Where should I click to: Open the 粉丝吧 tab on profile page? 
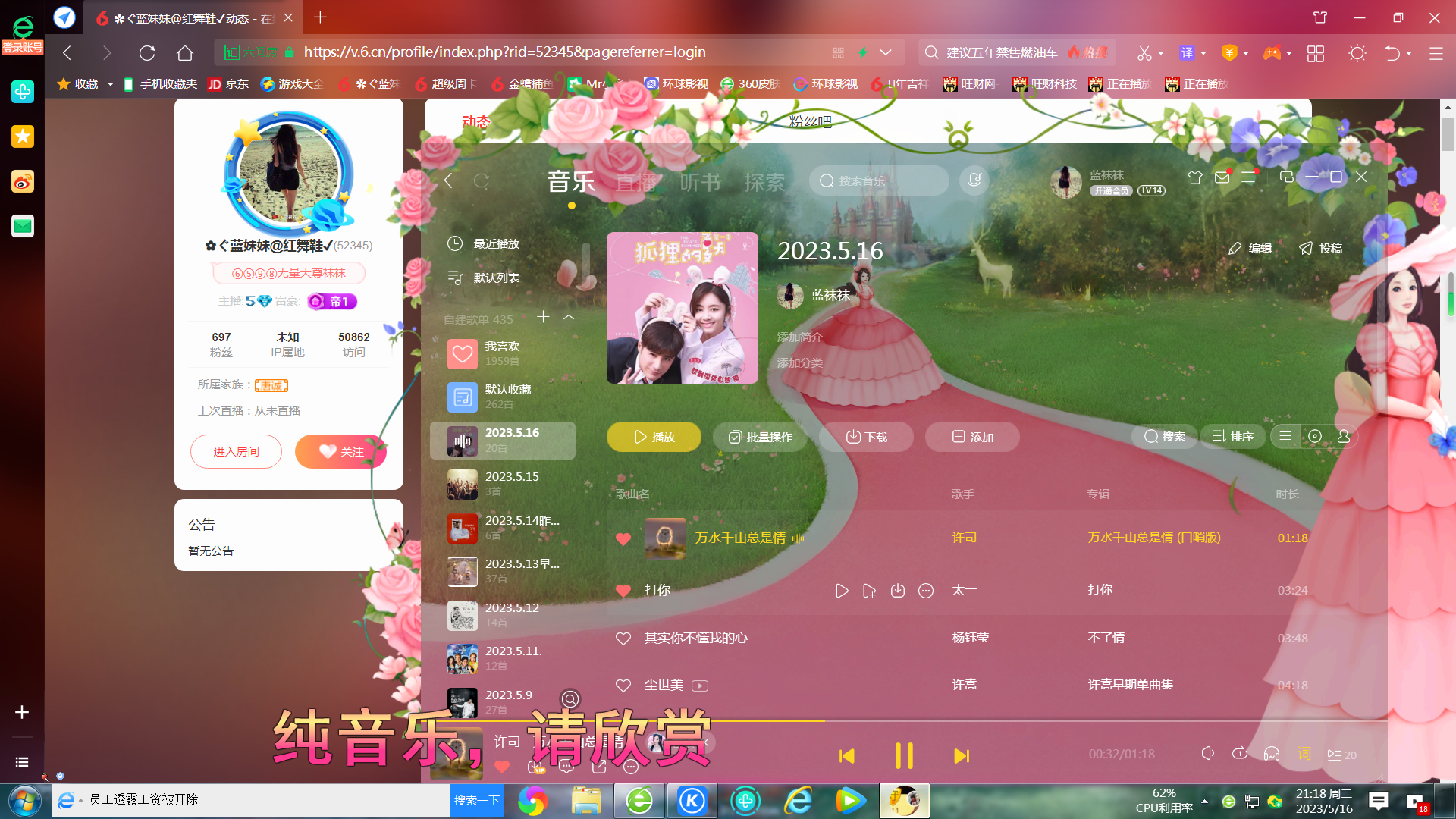coord(810,121)
